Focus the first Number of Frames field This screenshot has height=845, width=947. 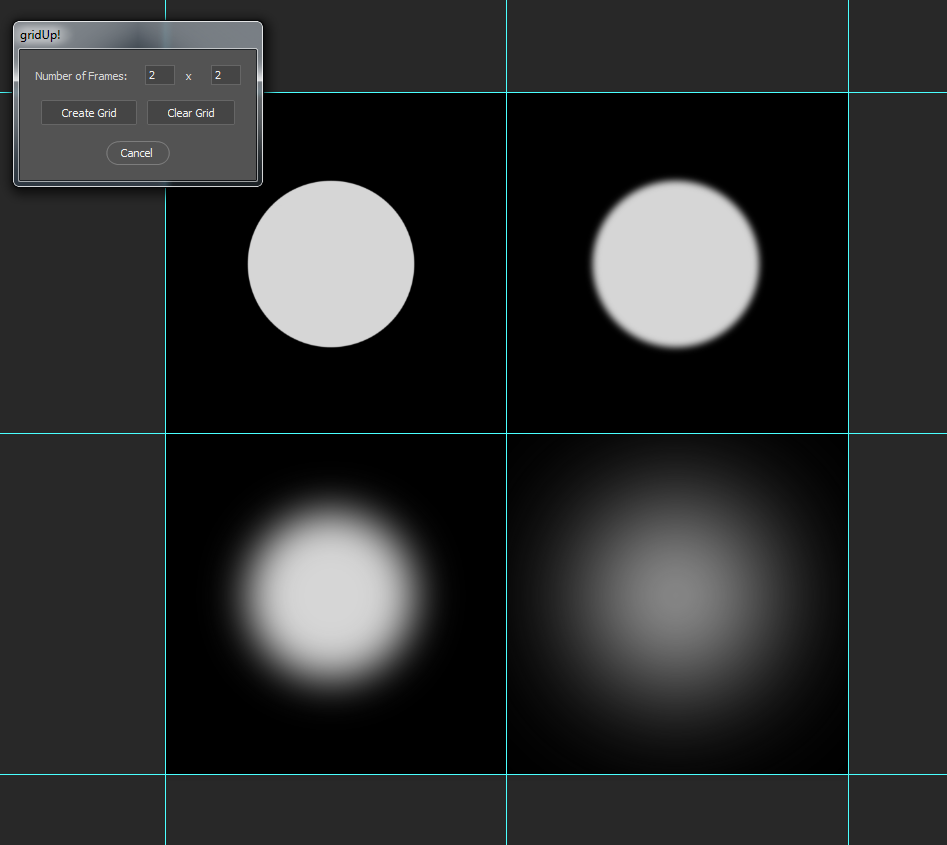tap(159, 75)
